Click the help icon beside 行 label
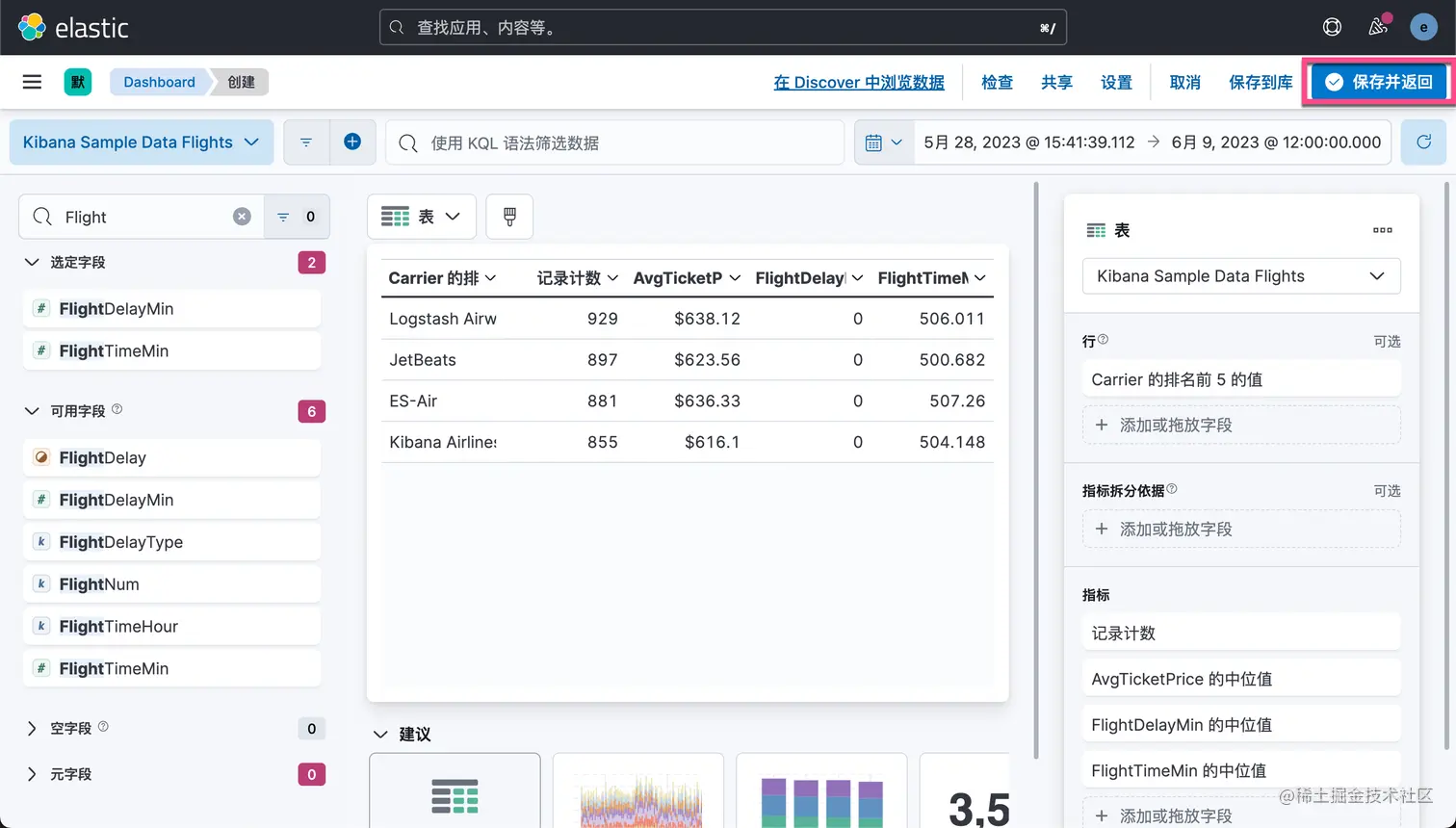The image size is (1456, 828). 1104,339
